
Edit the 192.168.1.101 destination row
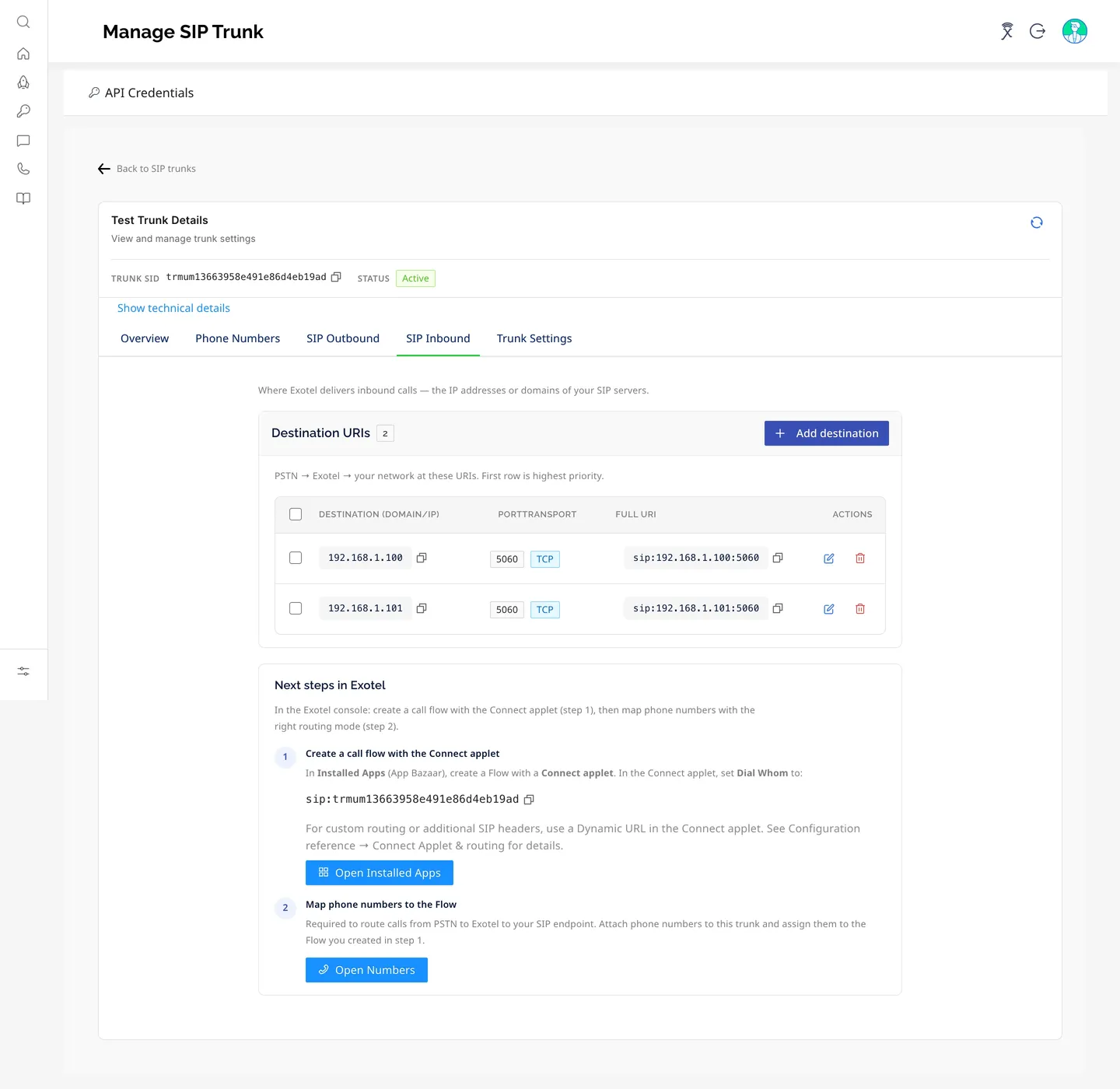coord(829,609)
